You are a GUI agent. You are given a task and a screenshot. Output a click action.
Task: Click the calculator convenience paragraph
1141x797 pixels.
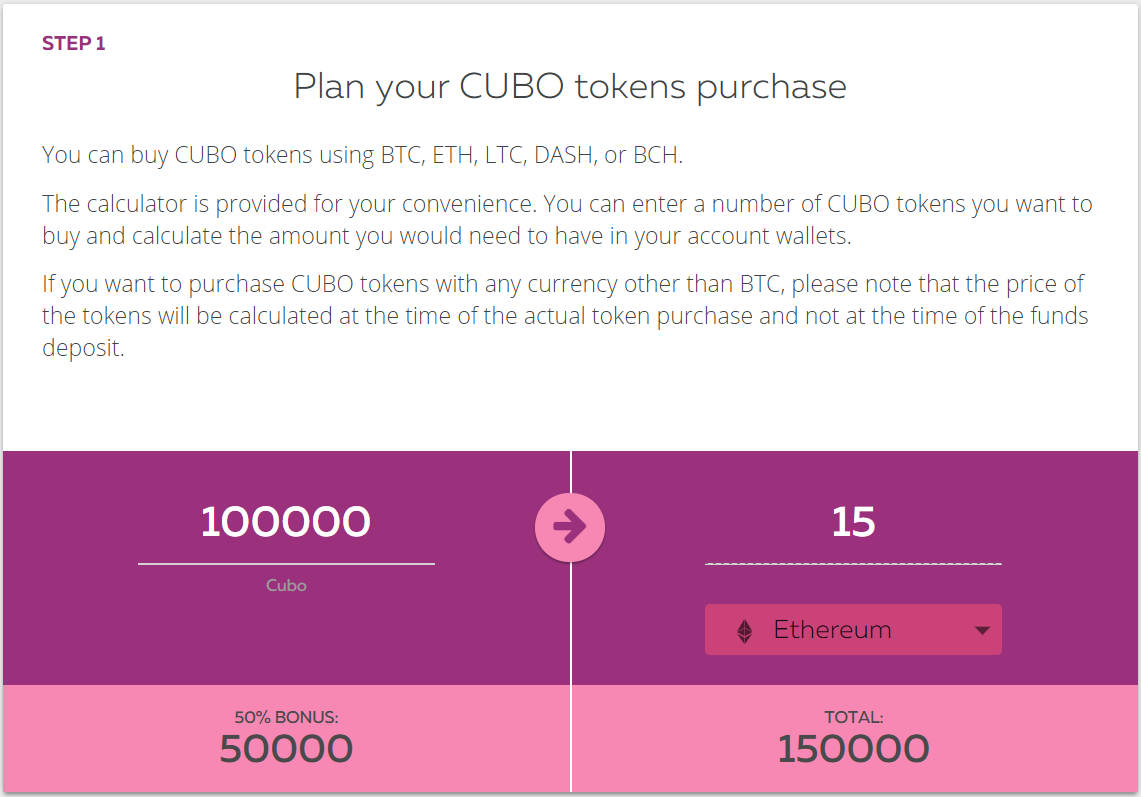pyautogui.click(x=567, y=220)
